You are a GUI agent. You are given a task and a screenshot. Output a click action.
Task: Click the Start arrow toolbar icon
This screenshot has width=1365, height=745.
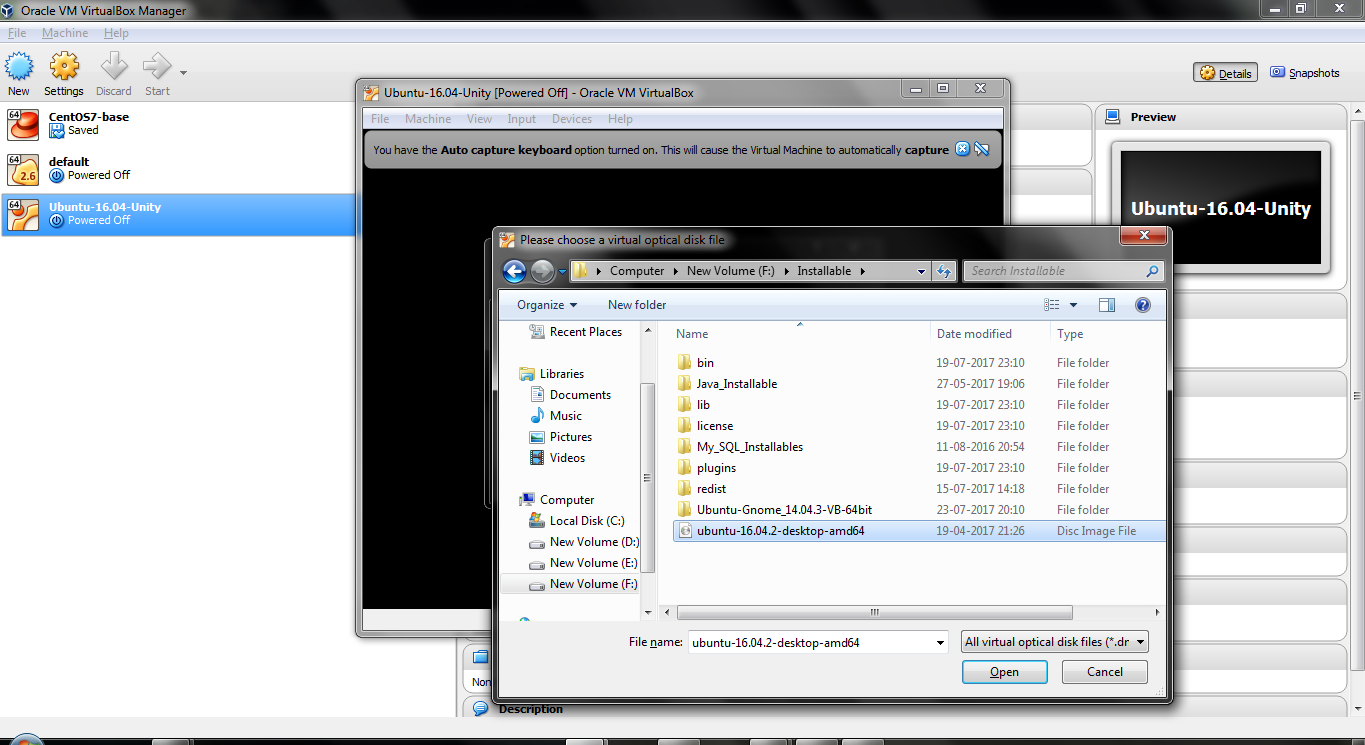point(157,67)
